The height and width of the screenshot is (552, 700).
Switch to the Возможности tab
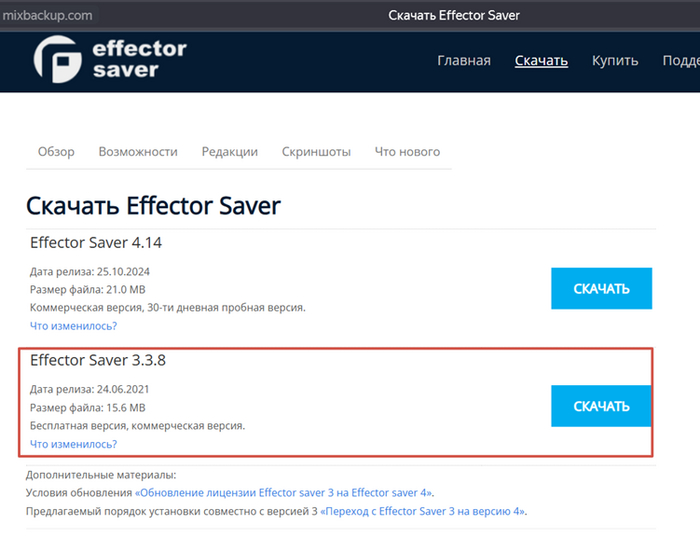pos(138,152)
